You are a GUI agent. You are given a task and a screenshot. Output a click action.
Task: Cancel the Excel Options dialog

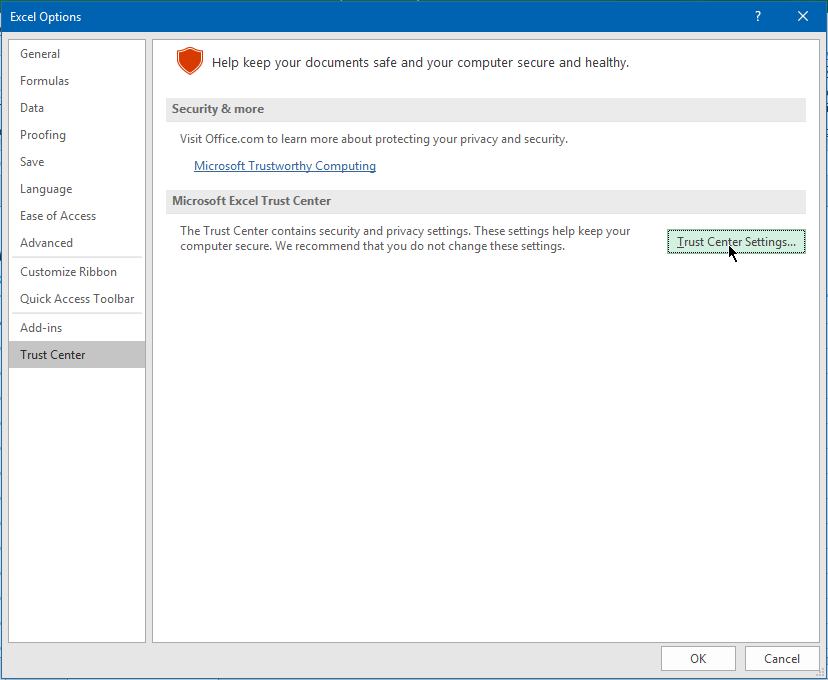(782, 658)
